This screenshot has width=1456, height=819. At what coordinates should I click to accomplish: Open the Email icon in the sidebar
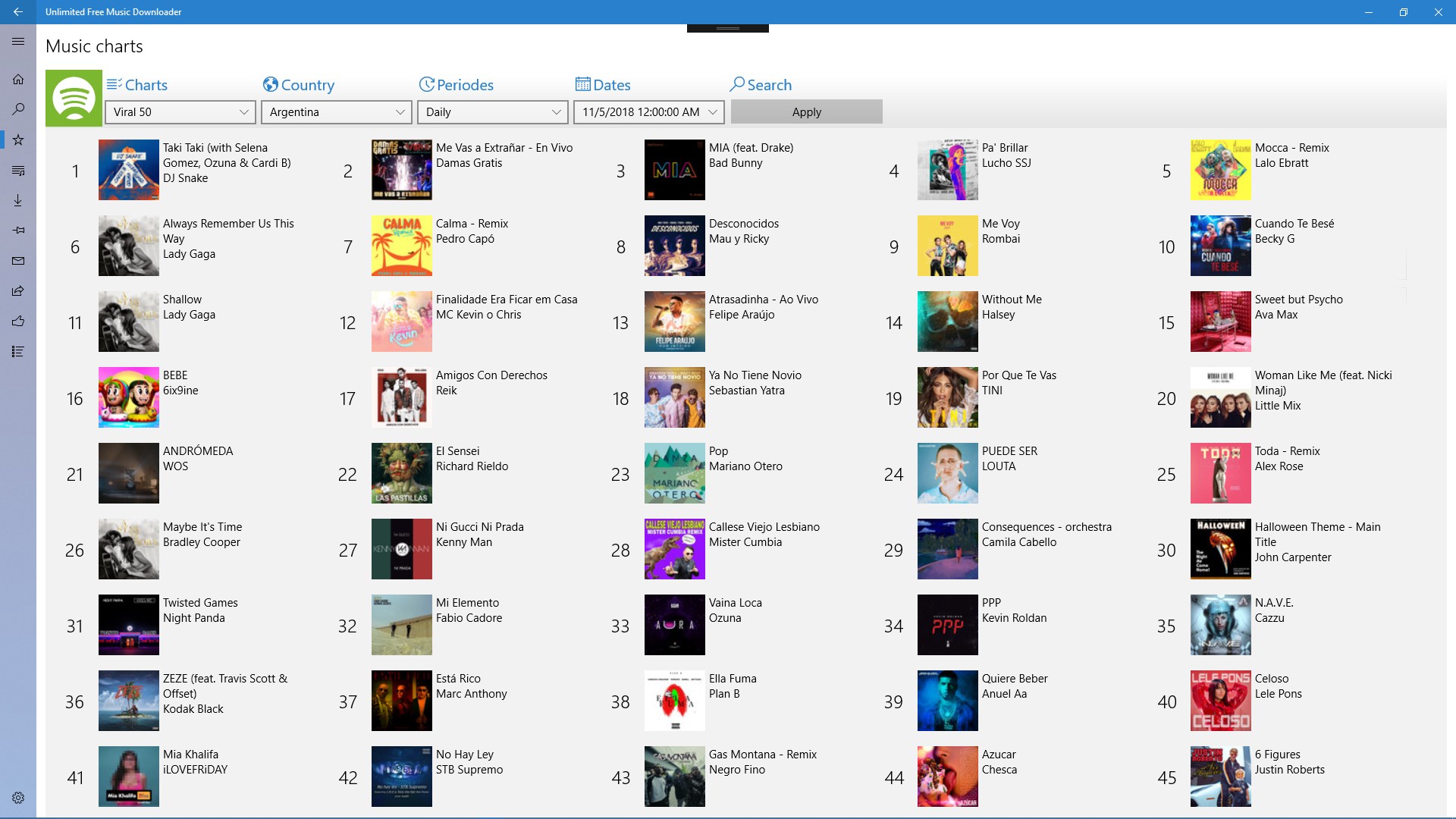tap(17, 260)
